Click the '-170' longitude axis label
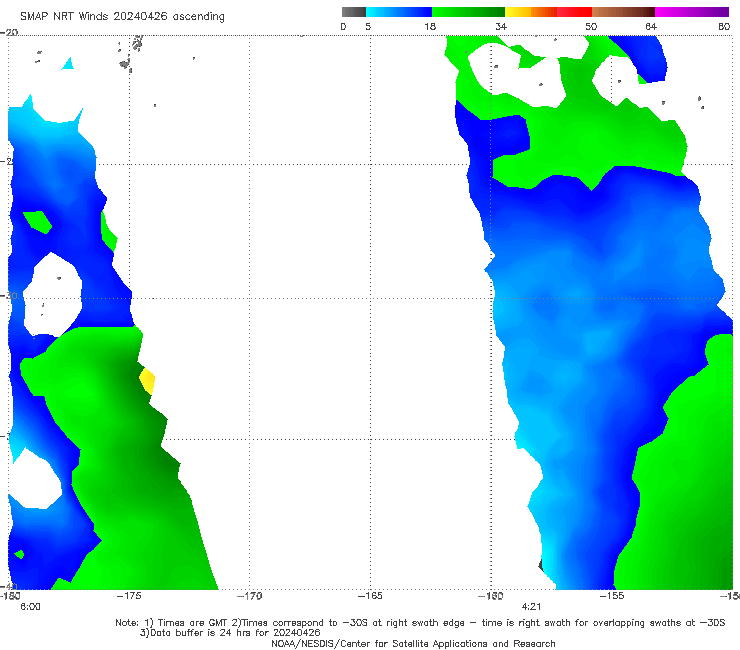Viewport: 740px width, 650px height. (249, 596)
